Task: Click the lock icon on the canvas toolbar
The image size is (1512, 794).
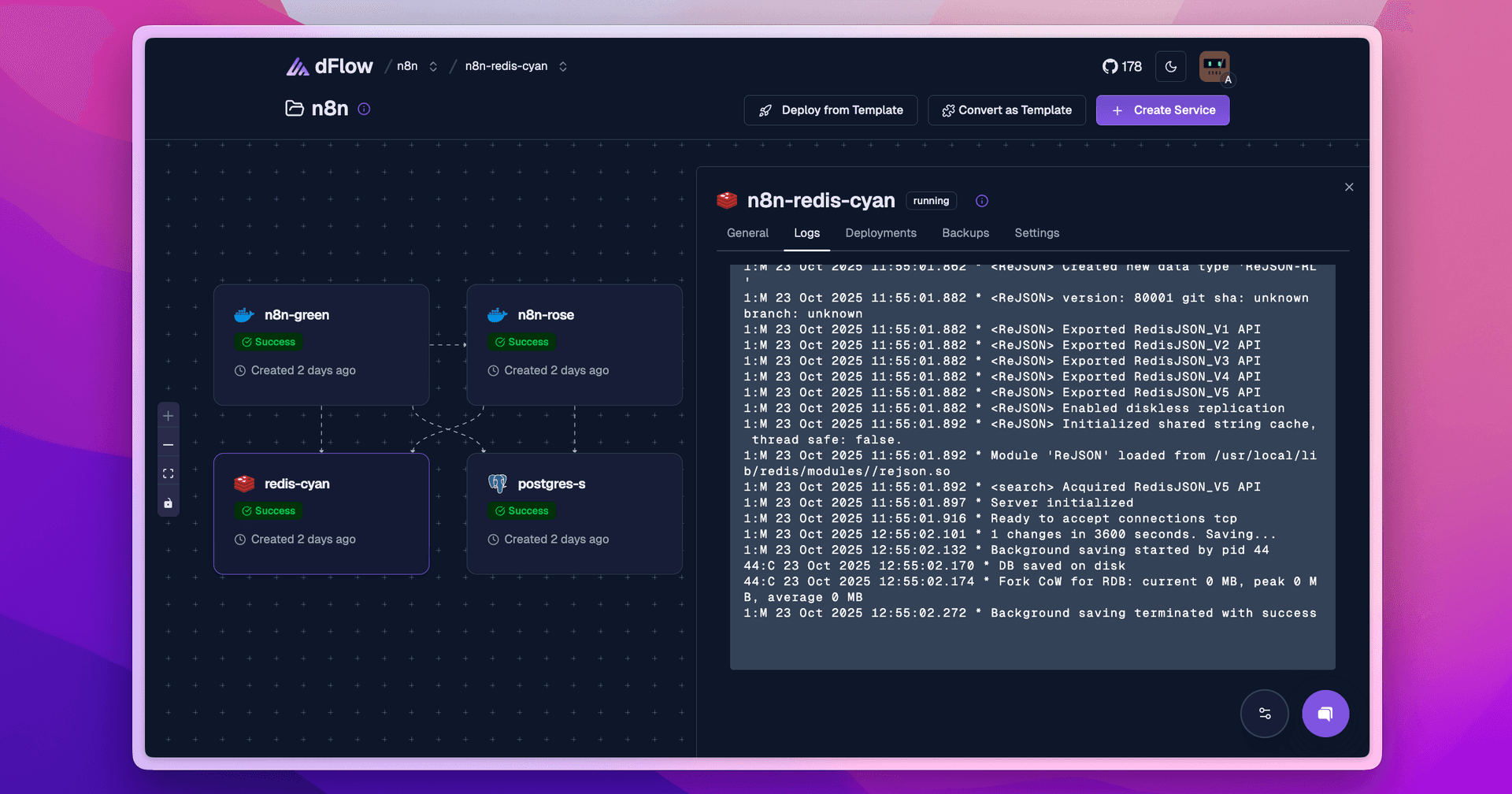Action: tap(168, 503)
